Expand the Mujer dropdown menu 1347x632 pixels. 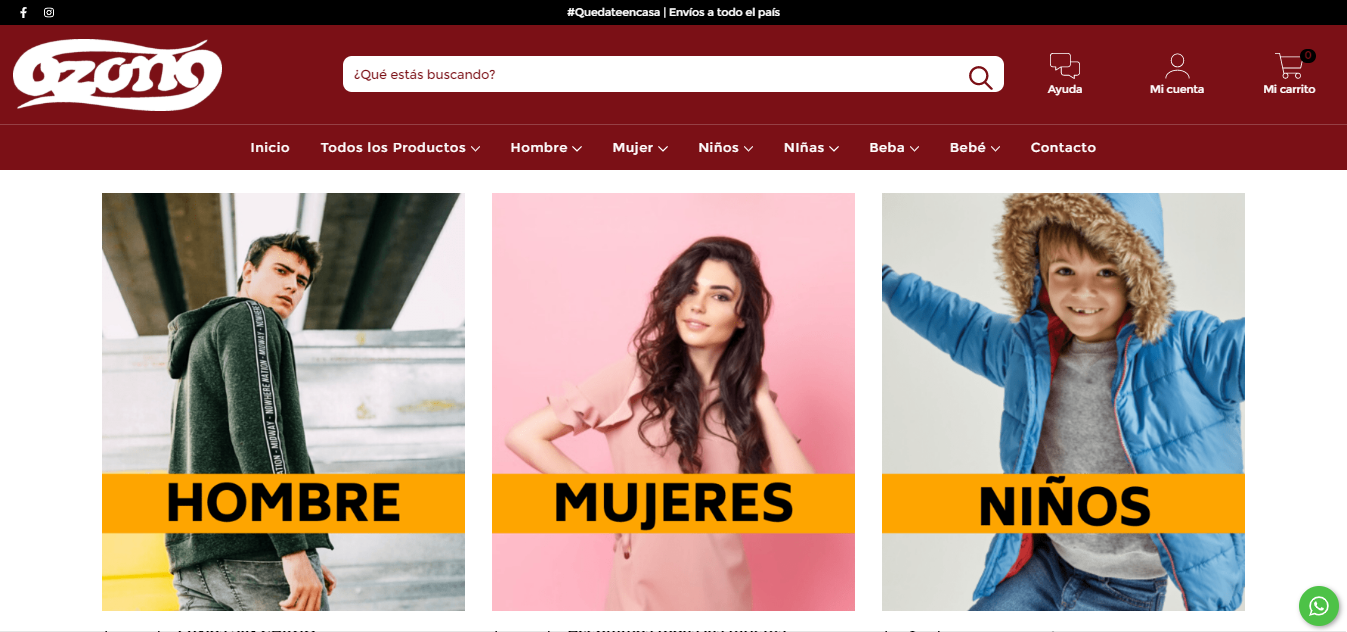click(640, 148)
